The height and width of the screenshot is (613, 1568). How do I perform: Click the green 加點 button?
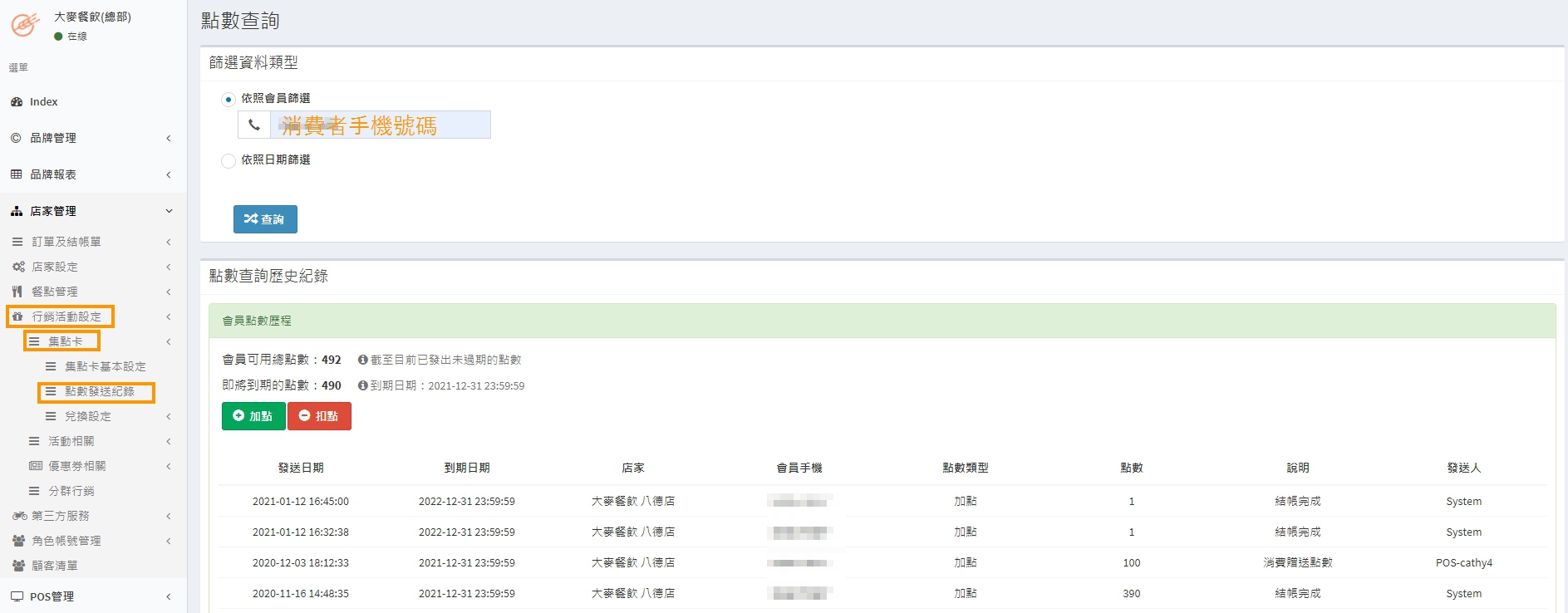(253, 416)
